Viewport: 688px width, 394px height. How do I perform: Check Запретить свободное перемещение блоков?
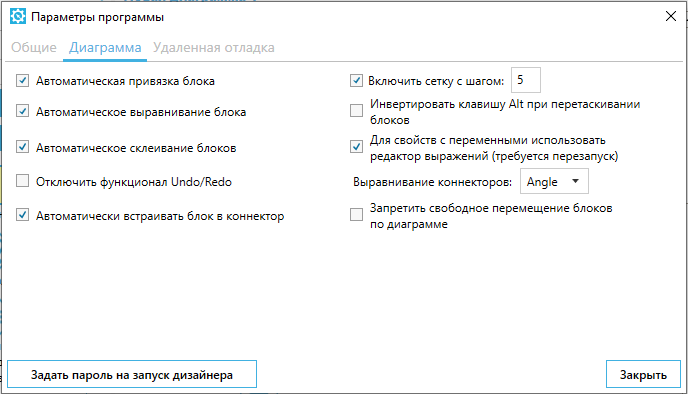click(356, 215)
